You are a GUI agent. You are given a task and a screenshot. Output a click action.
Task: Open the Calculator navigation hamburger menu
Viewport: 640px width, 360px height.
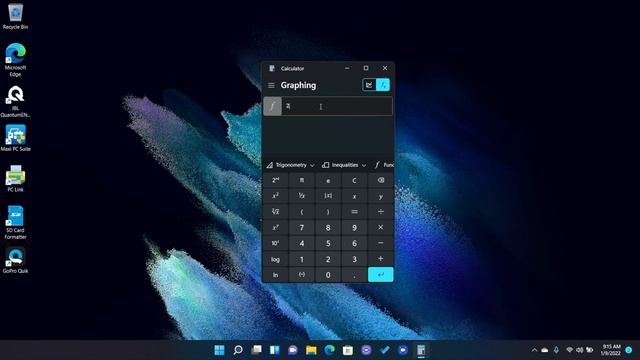(271, 85)
